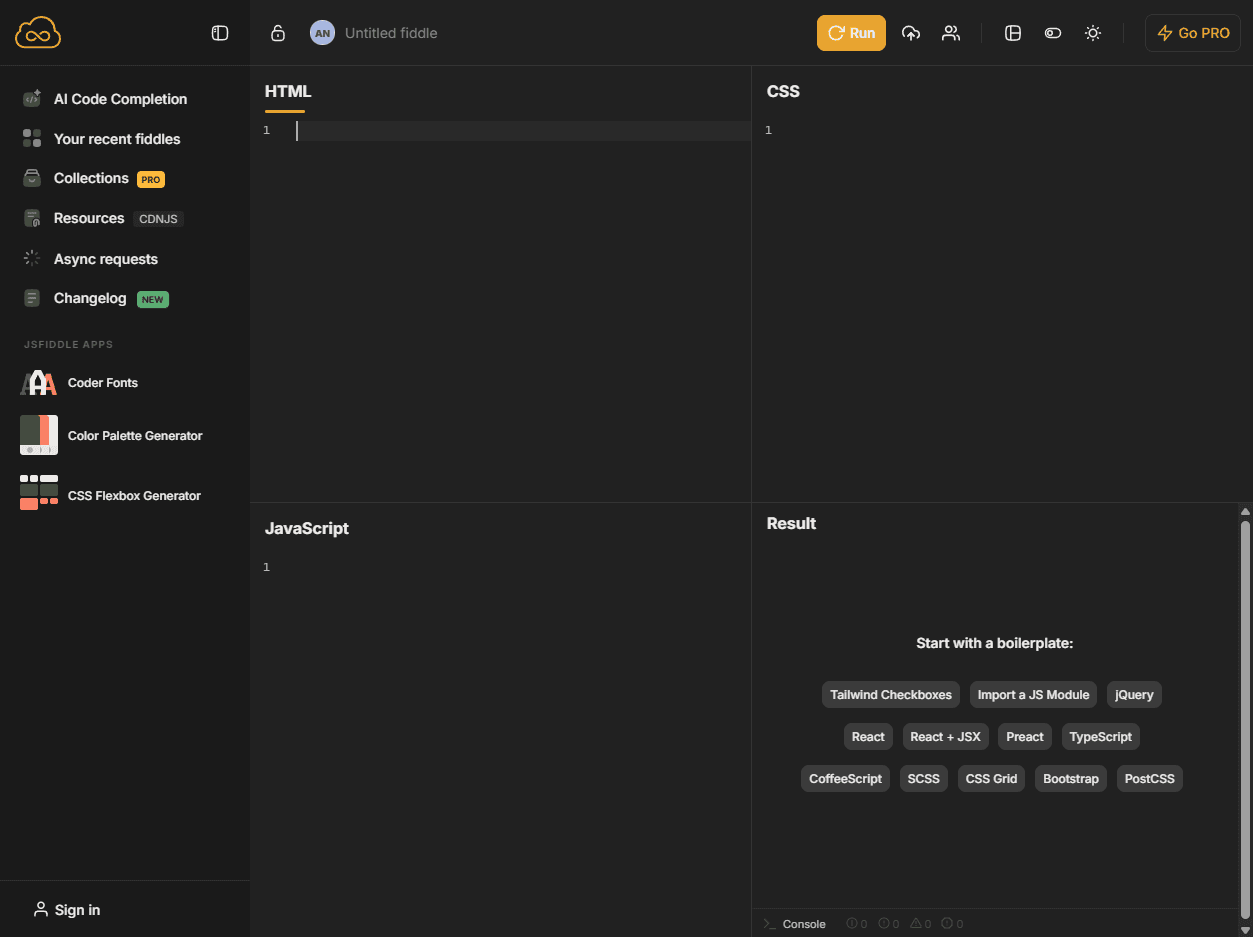
Task: Choose the jQuery boilerplate
Action: click(1134, 695)
